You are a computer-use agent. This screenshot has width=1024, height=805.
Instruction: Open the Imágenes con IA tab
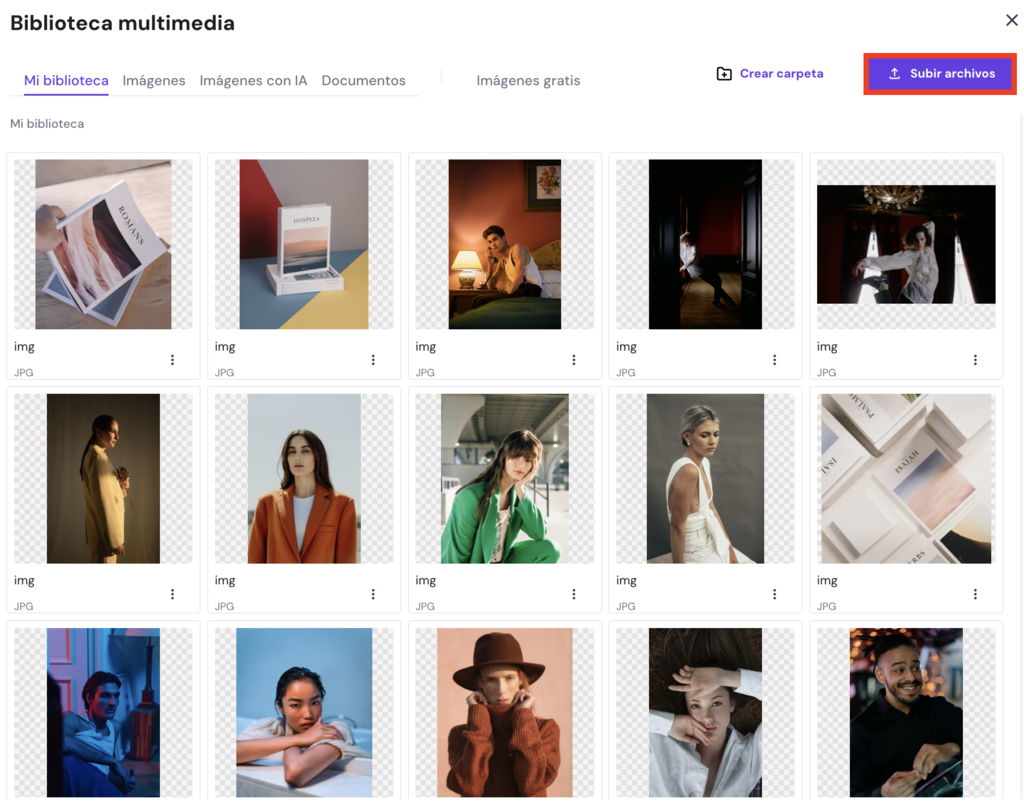[x=252, y=80]
